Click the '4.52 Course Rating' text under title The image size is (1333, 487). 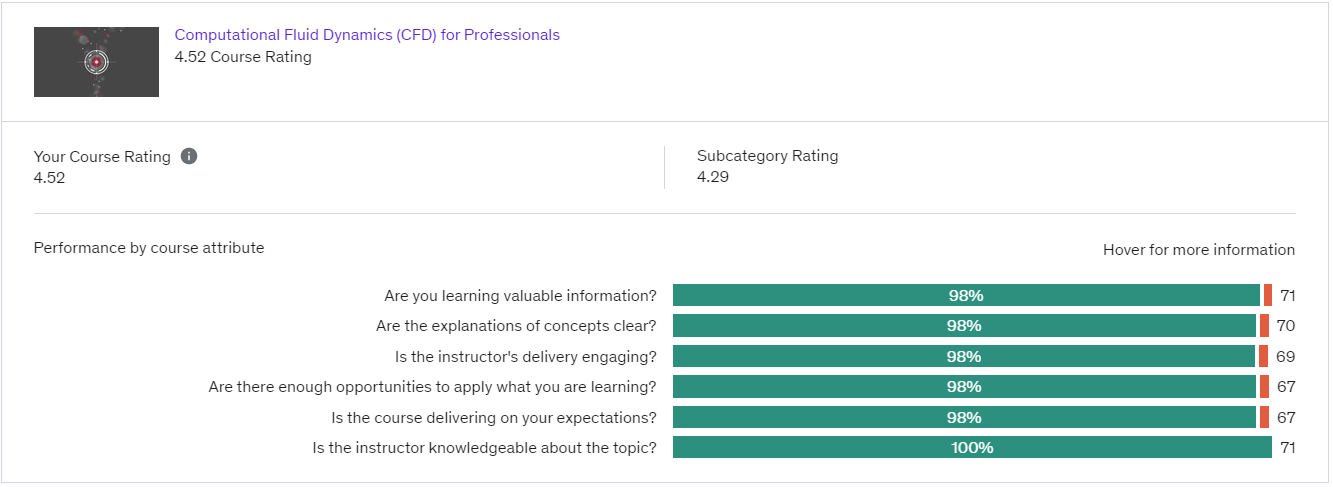coord(243,57)
